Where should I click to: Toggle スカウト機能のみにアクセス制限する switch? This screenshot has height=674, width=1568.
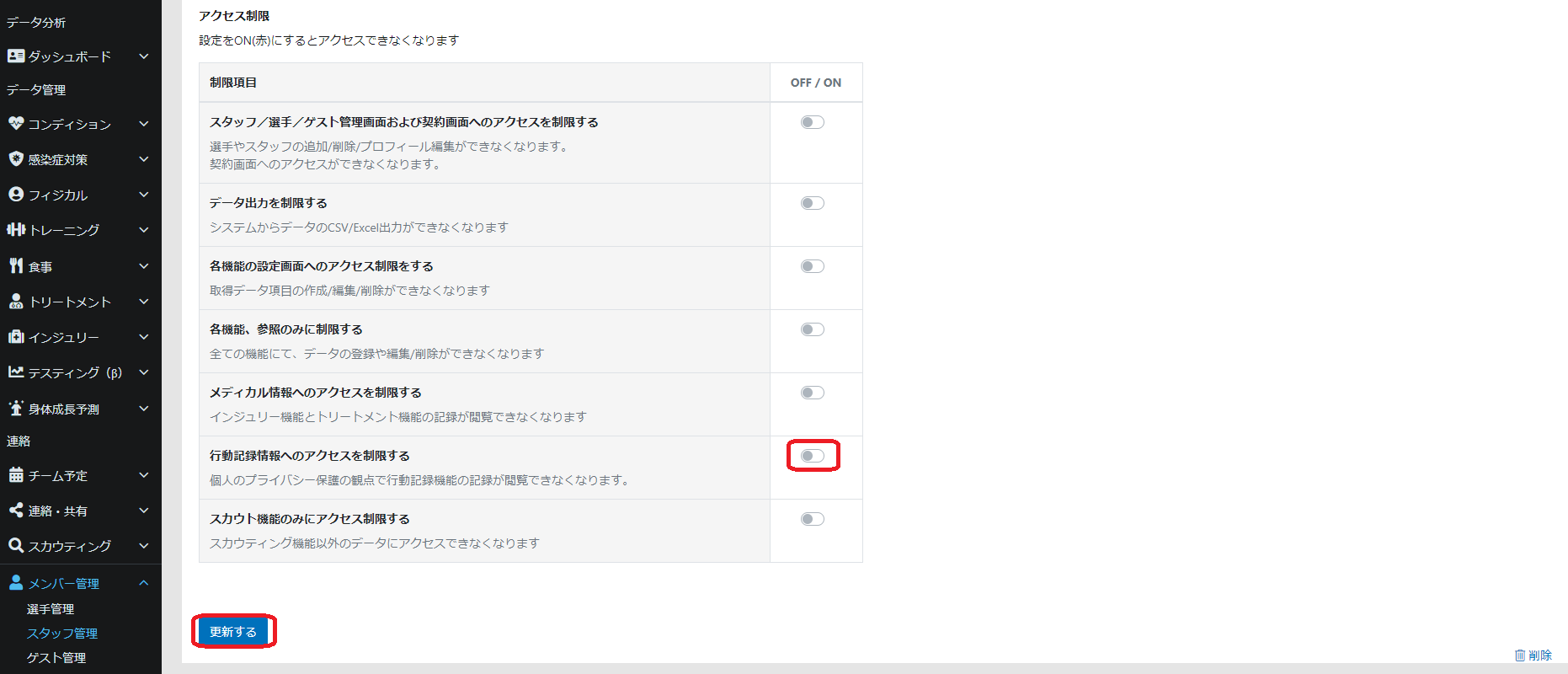tap(813, 519)
